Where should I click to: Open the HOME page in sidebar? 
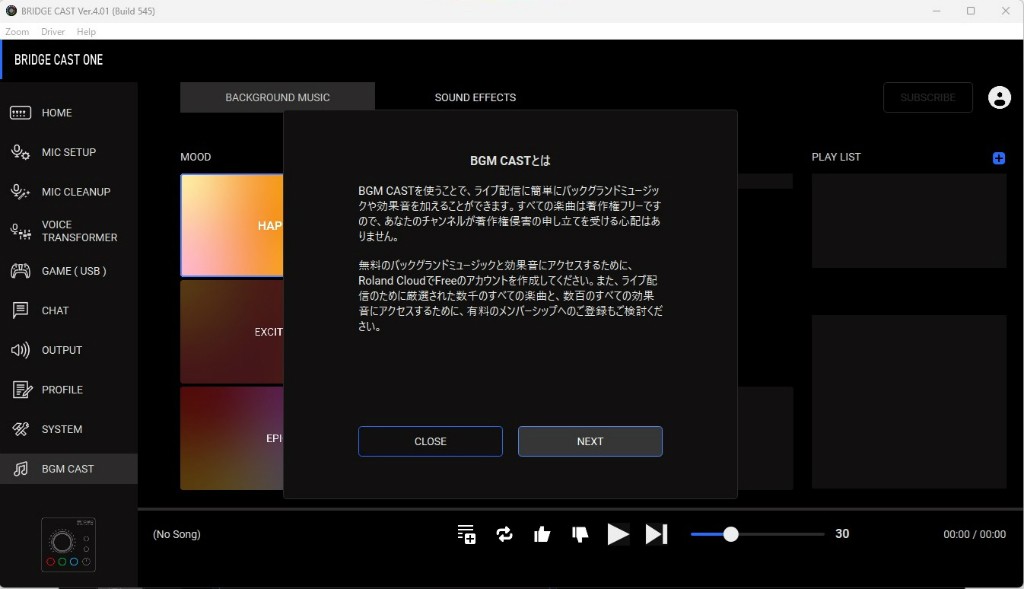(x=69, y=113)
